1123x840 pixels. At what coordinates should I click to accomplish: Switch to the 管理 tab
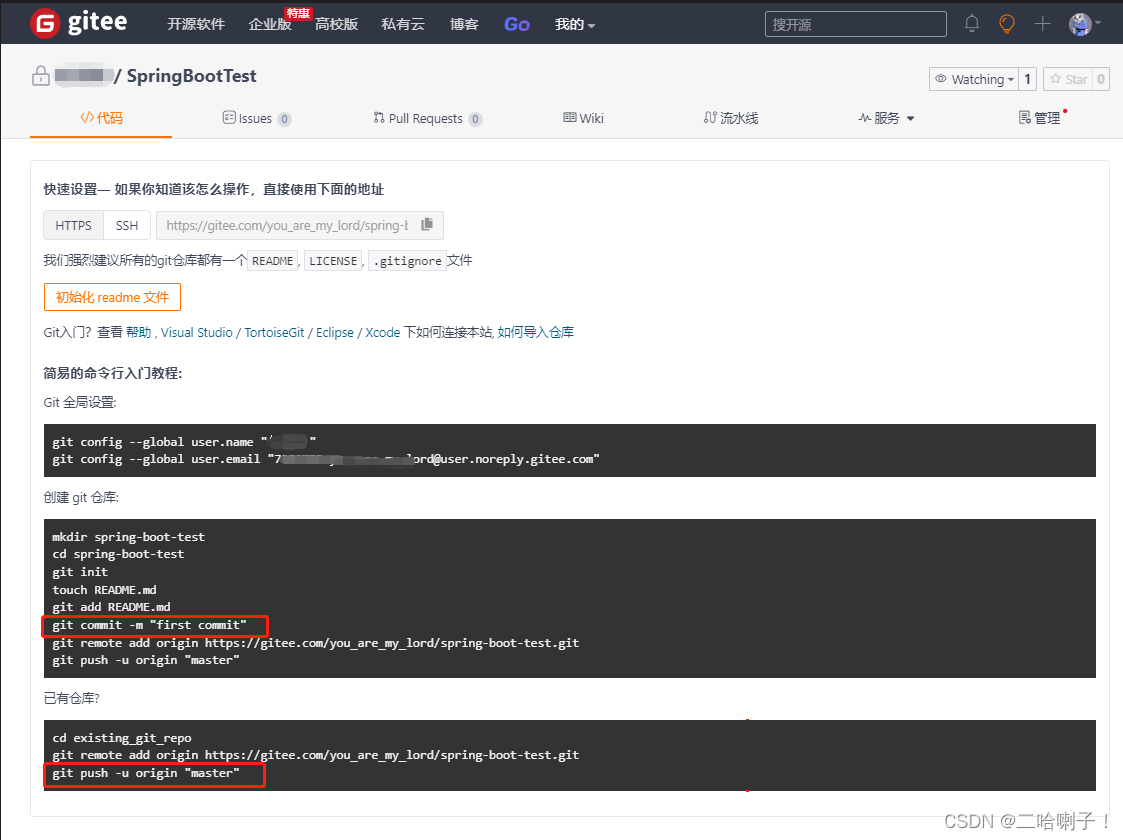click(1040, 118)
